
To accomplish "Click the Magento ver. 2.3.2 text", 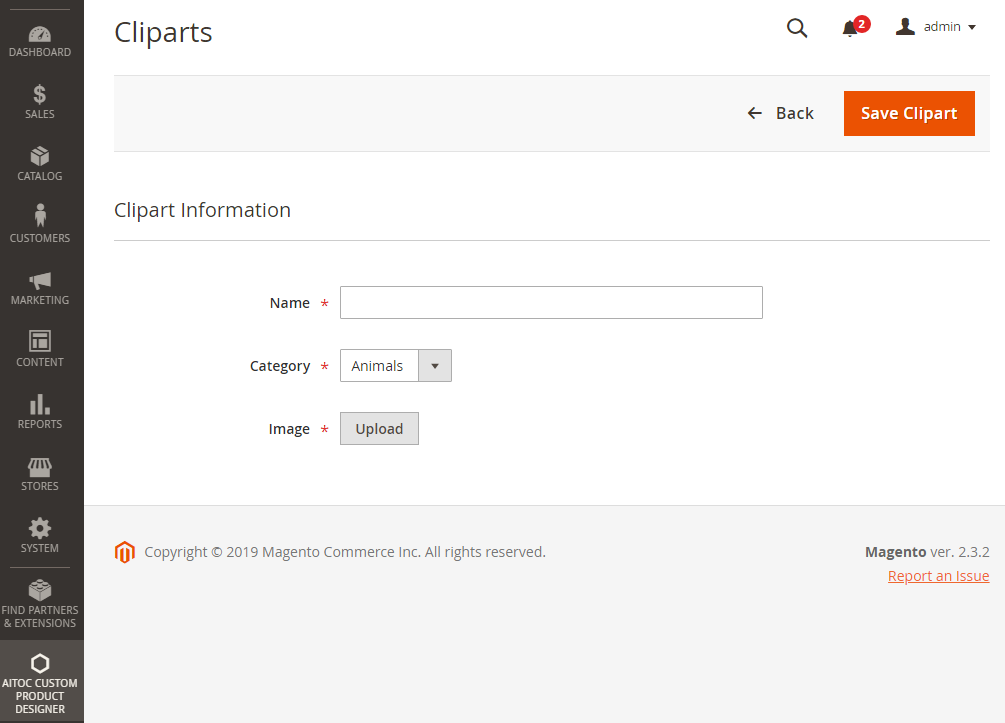I will coord(927,552).
